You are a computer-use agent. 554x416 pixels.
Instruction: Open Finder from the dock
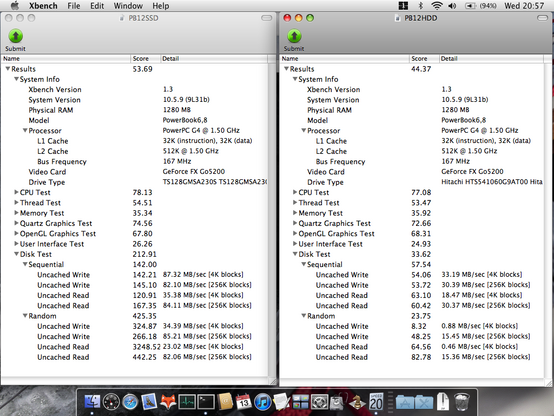pos(92,402)
